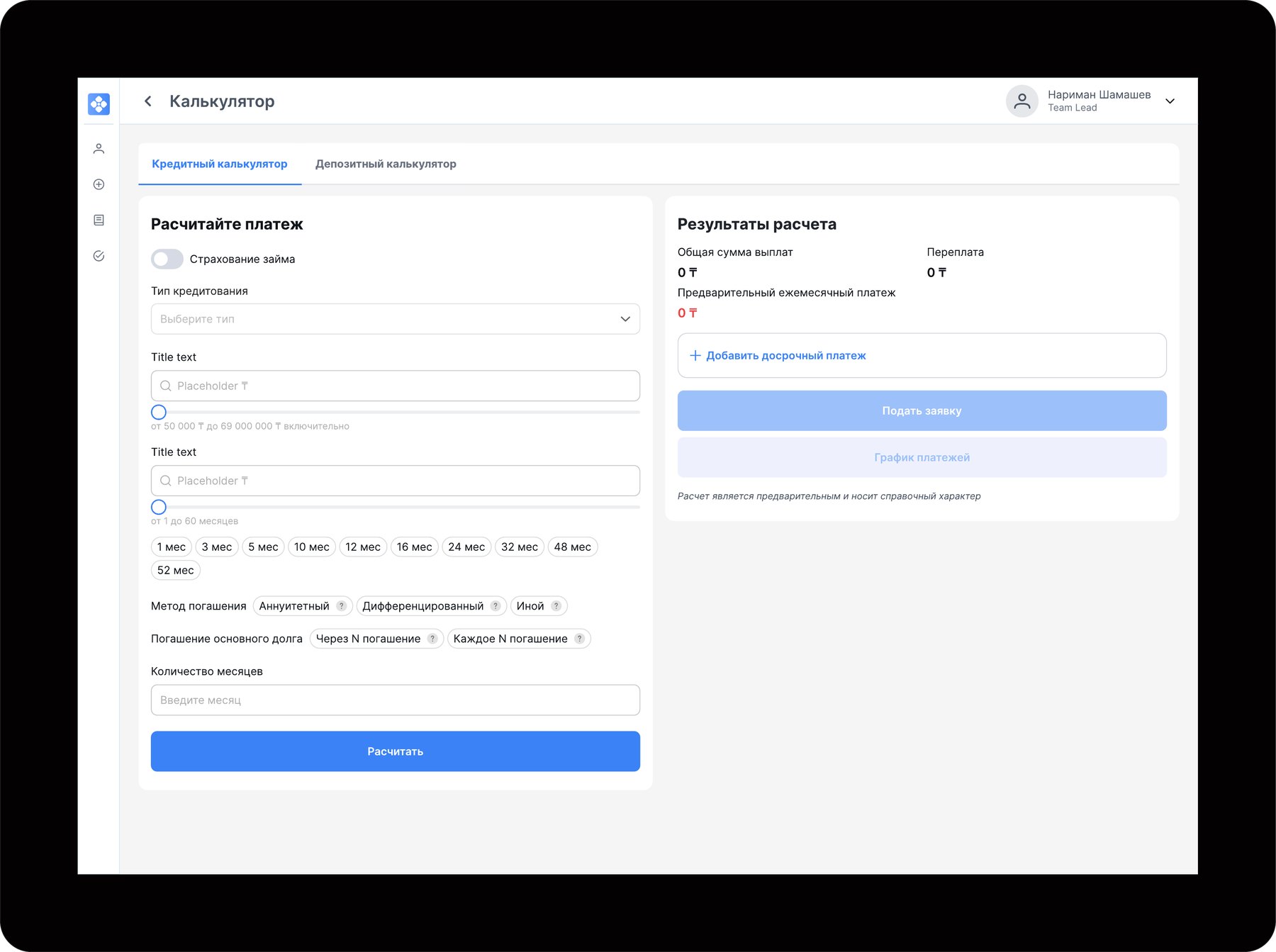Image resolution: width=1276 pixels, height=952 pixels.
Task: Switch to Депозитный калькулятор tab
Action: click(x=386, y=164)
